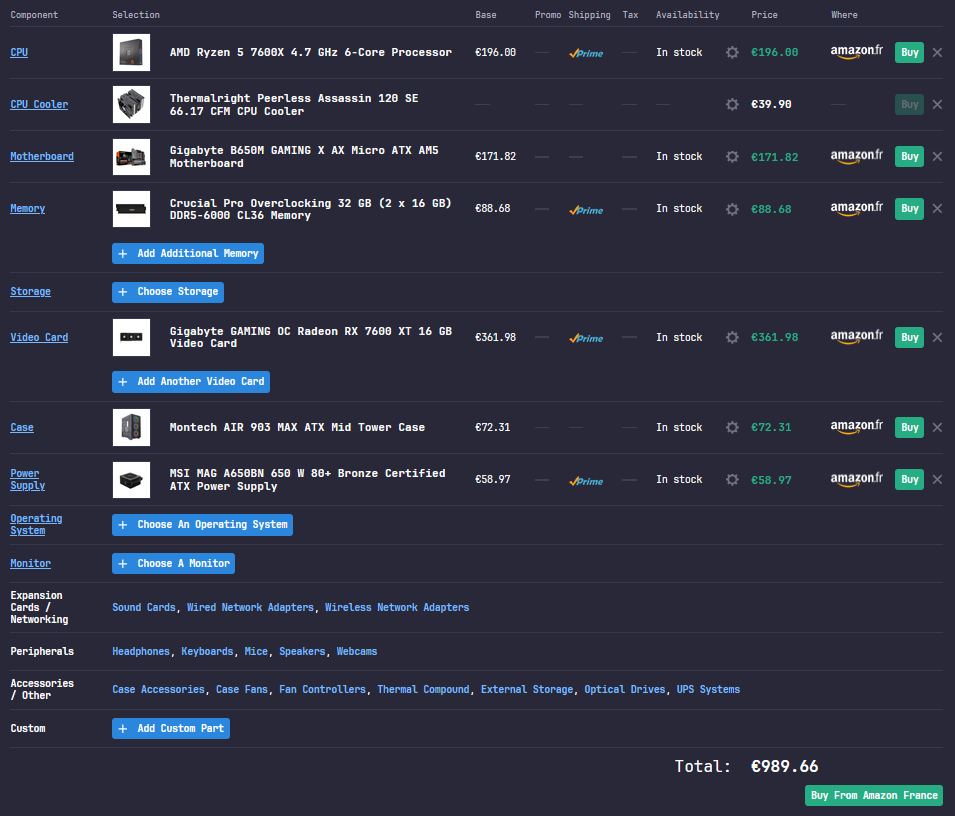Click the Amazon.fr logo in the Motherboard row

856,157
